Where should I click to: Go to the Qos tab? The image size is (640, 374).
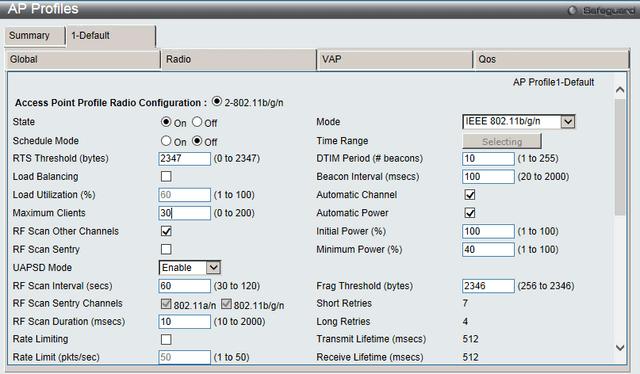click(551, 60)
